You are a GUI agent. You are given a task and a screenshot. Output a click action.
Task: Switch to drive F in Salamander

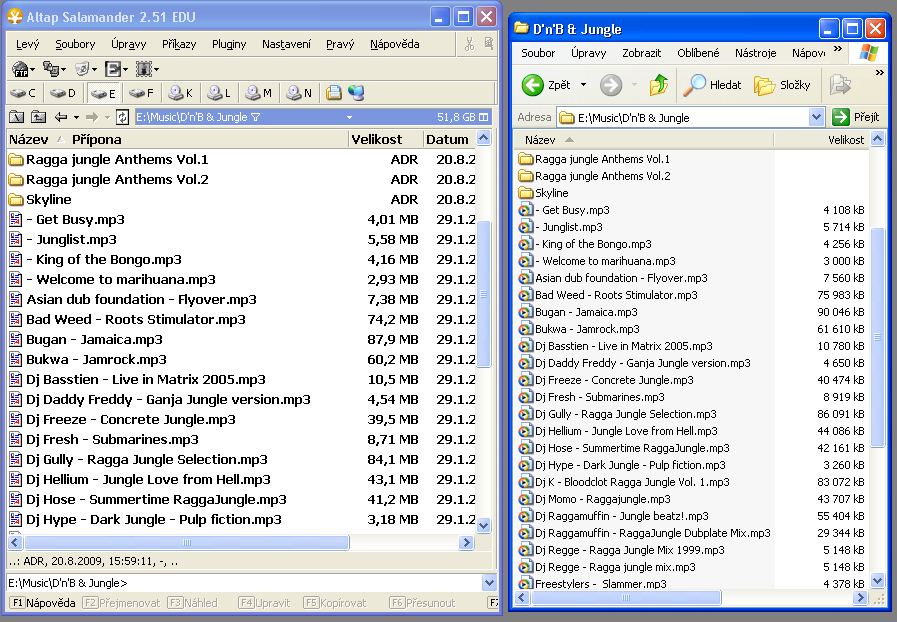[141, 93]
